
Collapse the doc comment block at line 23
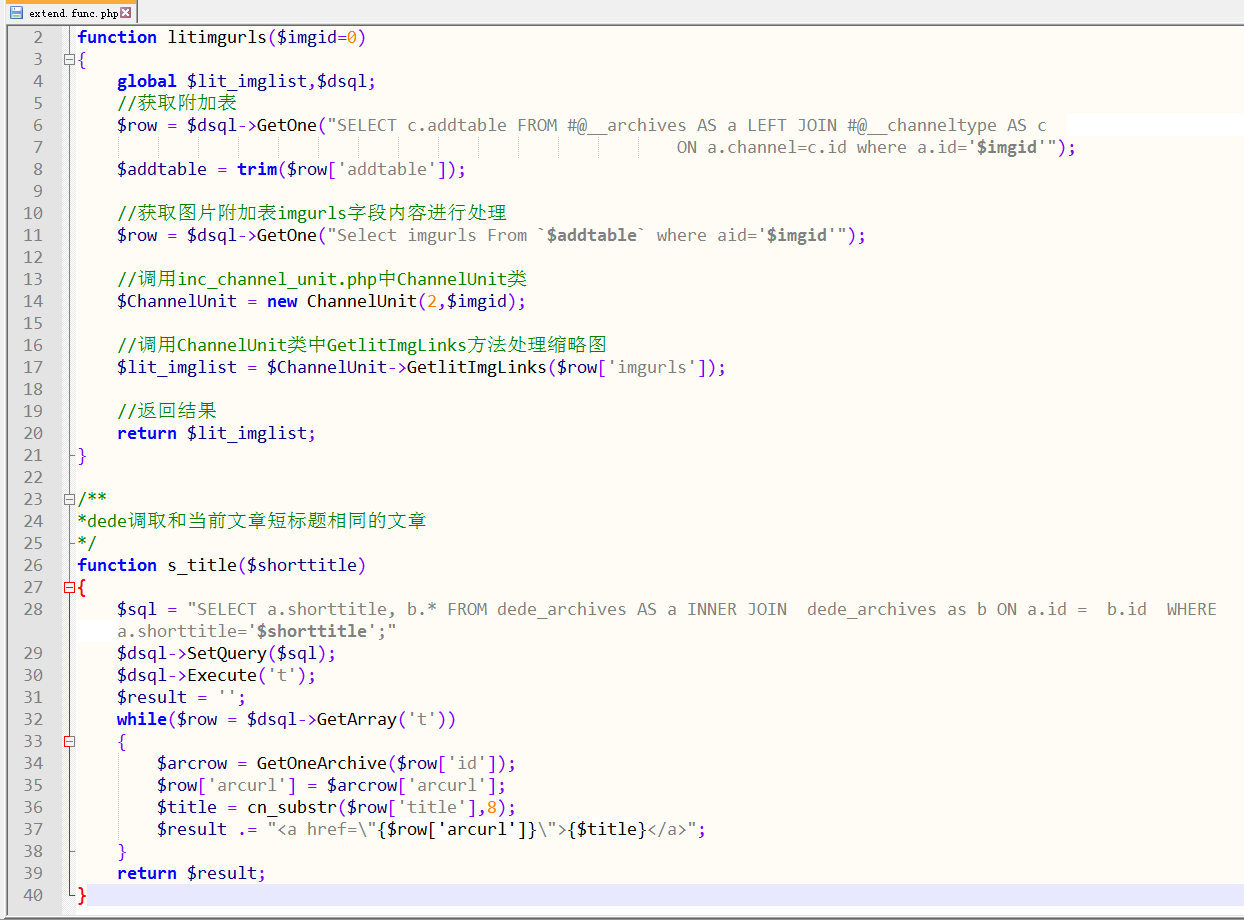click(x=69, y=499)
